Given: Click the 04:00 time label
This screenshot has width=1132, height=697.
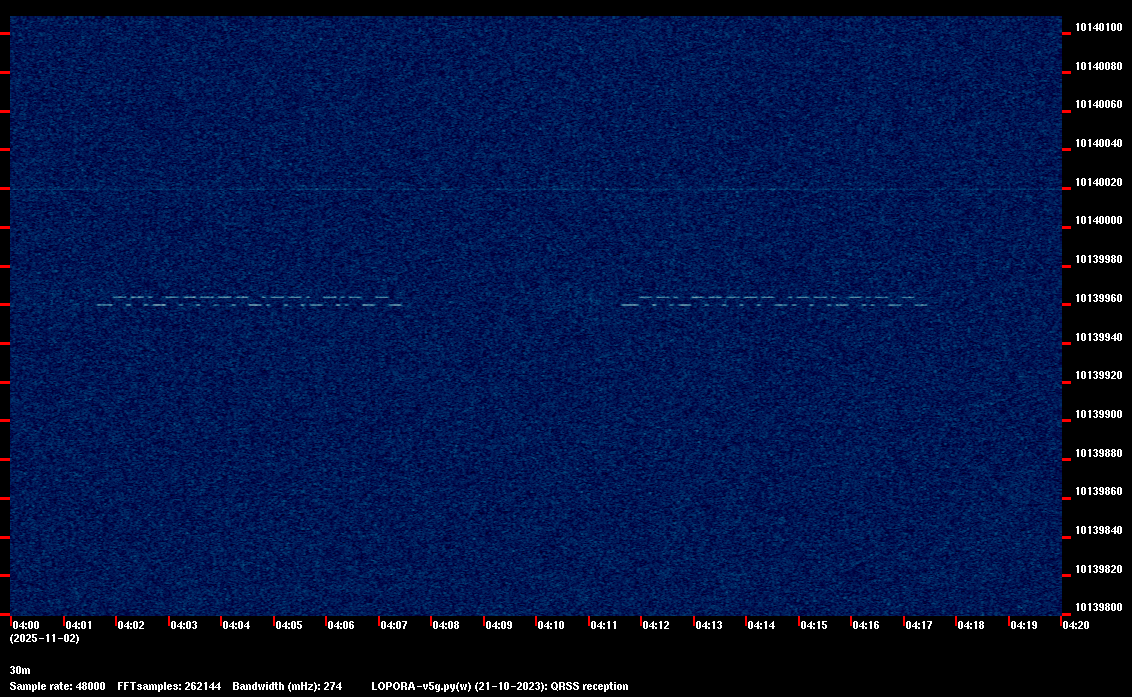Looking at the screenshot, I should (26, 625).
